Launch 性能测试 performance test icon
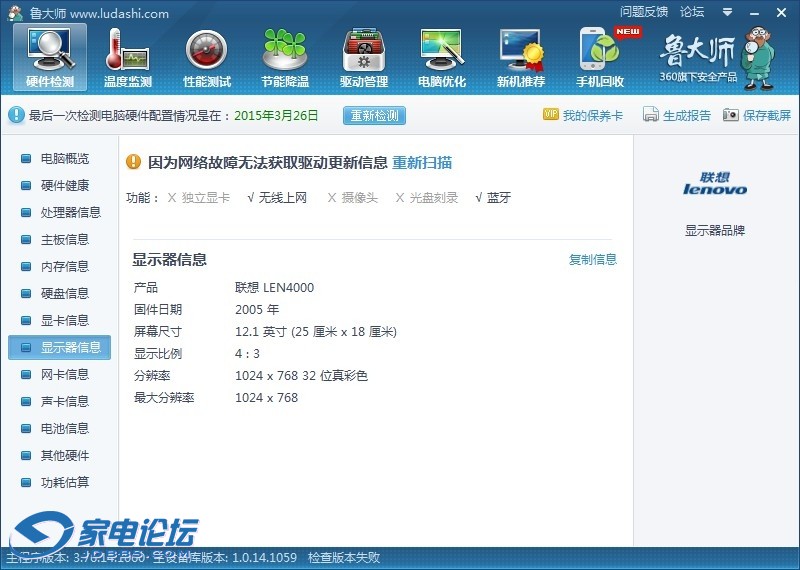 tap(207, 58)
